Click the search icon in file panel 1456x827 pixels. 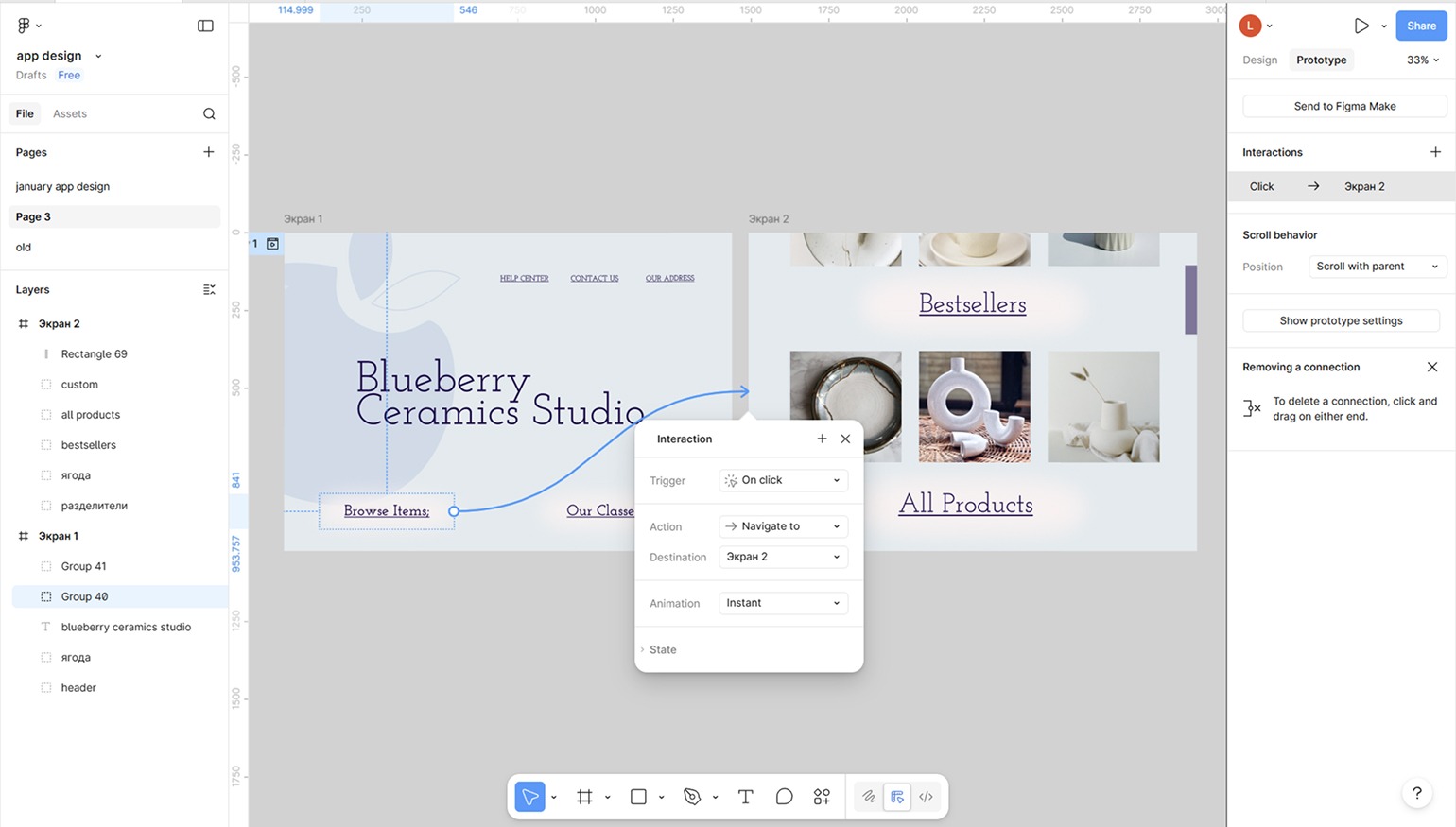209,114
